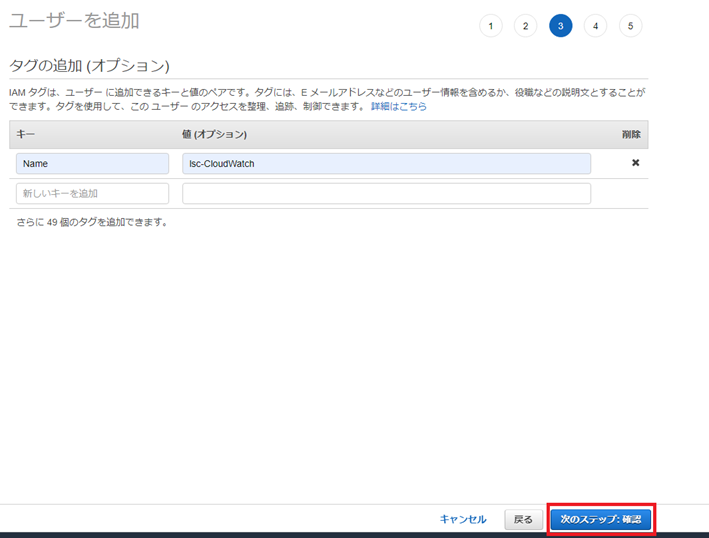This screenshot has width=709, height=538.
Task: Click the ユーザーを追加 page title
Action: 74,21
